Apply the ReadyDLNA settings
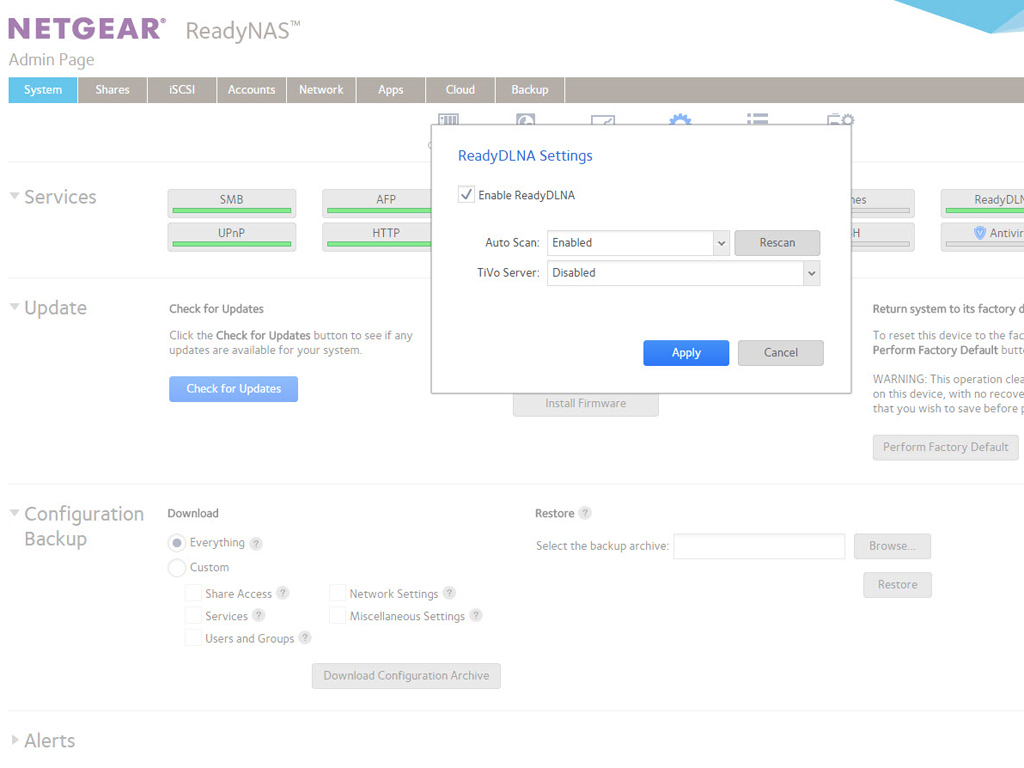Screen dimensions: 1024x768 (x=686, y=353)
